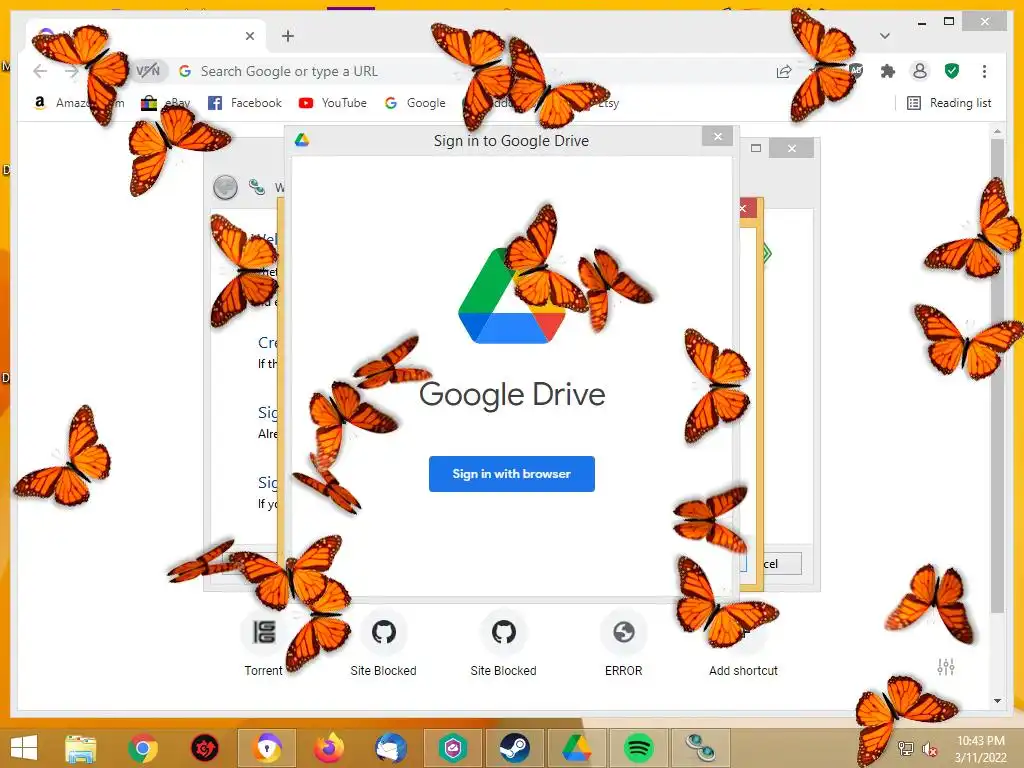Close the Sign in to Google Drive dialog
Viewport: 1024px width, 768px height.
[x=718, y=136]
